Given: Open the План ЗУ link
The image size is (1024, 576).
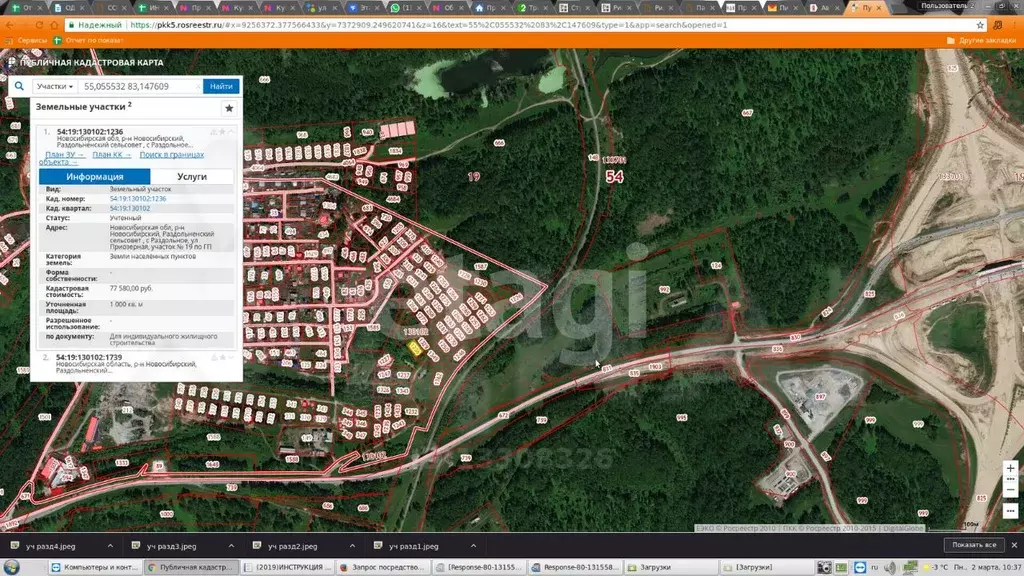Looking at the screenshot, I should tap(64, 155).
